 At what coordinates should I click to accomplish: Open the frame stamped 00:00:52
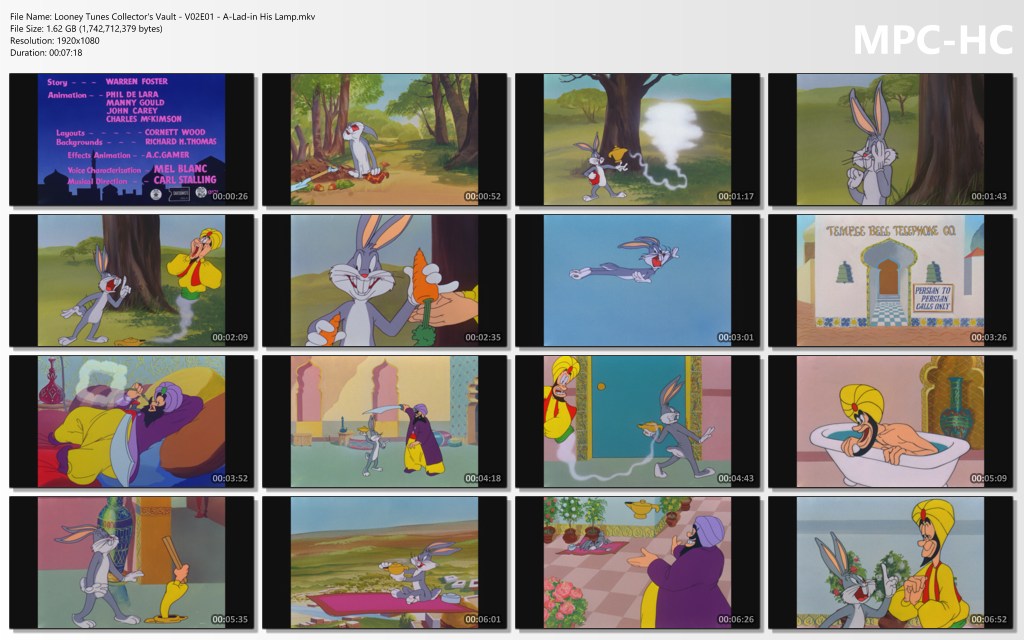[385, 139]
